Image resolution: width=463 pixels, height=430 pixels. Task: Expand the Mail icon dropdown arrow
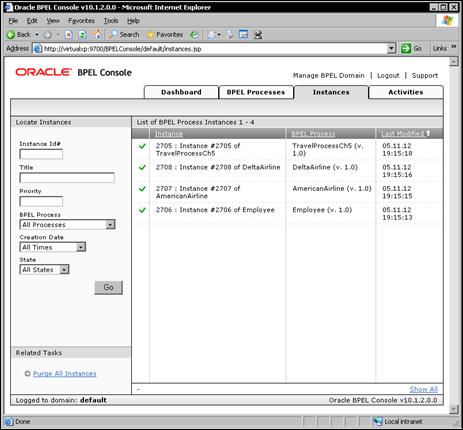click(219, 35)
